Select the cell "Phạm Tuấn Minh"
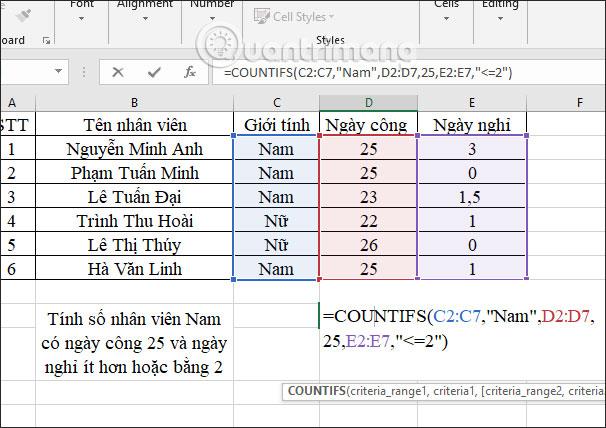 pos(134,173)
